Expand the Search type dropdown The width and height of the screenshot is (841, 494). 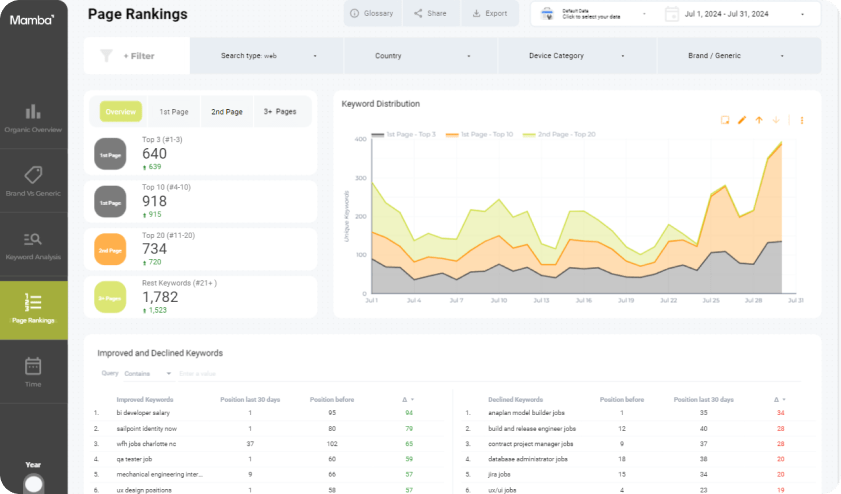(x=267, y=56)
